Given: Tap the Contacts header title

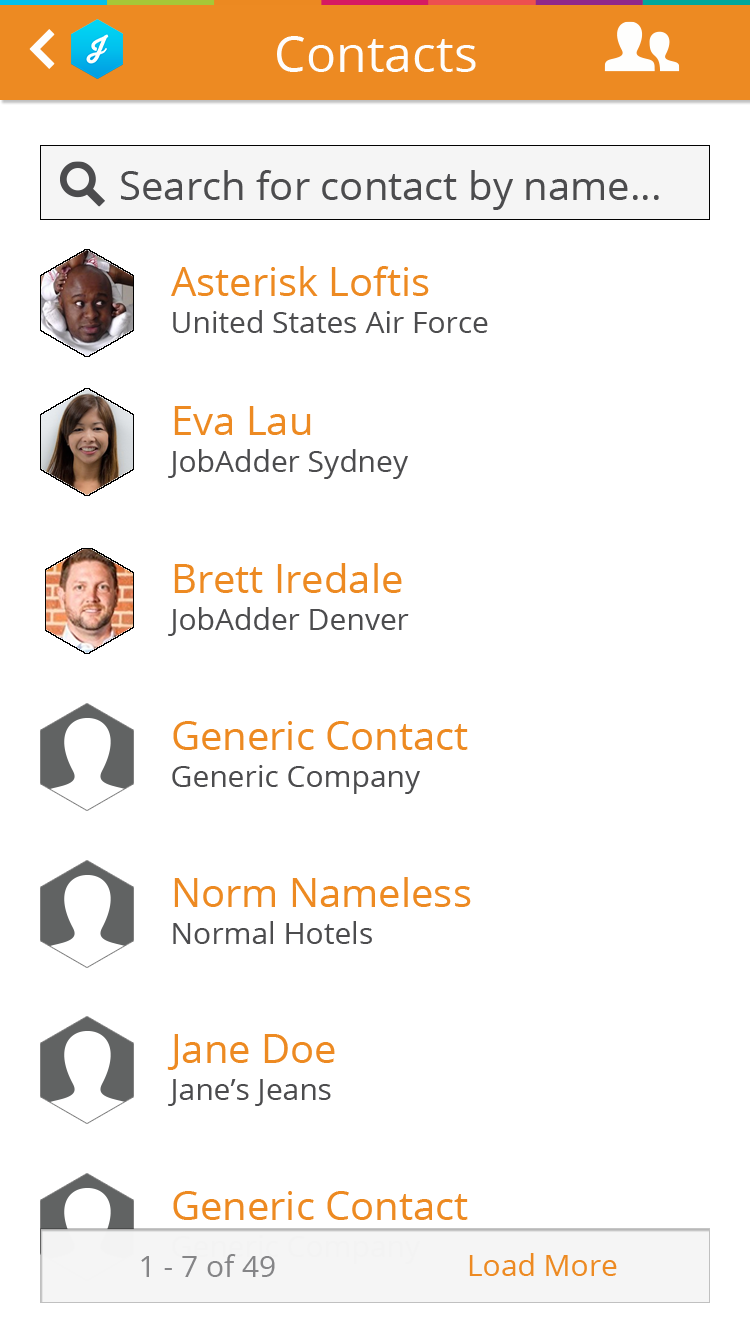Looking at the screenshot, I should [375, 54].
